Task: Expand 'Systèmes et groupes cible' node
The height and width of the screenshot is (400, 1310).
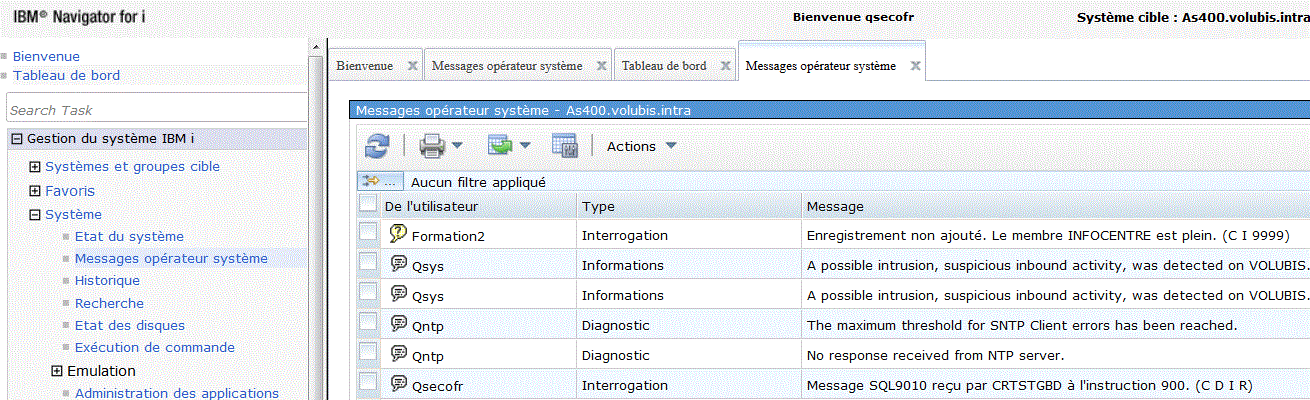Action: coord(35,167)
